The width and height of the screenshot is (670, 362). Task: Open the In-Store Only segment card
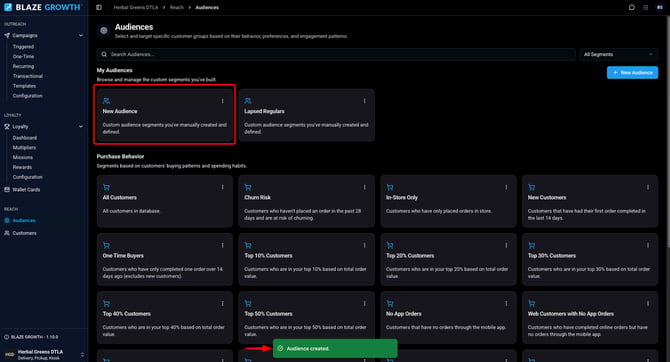(x=448, y=201)
